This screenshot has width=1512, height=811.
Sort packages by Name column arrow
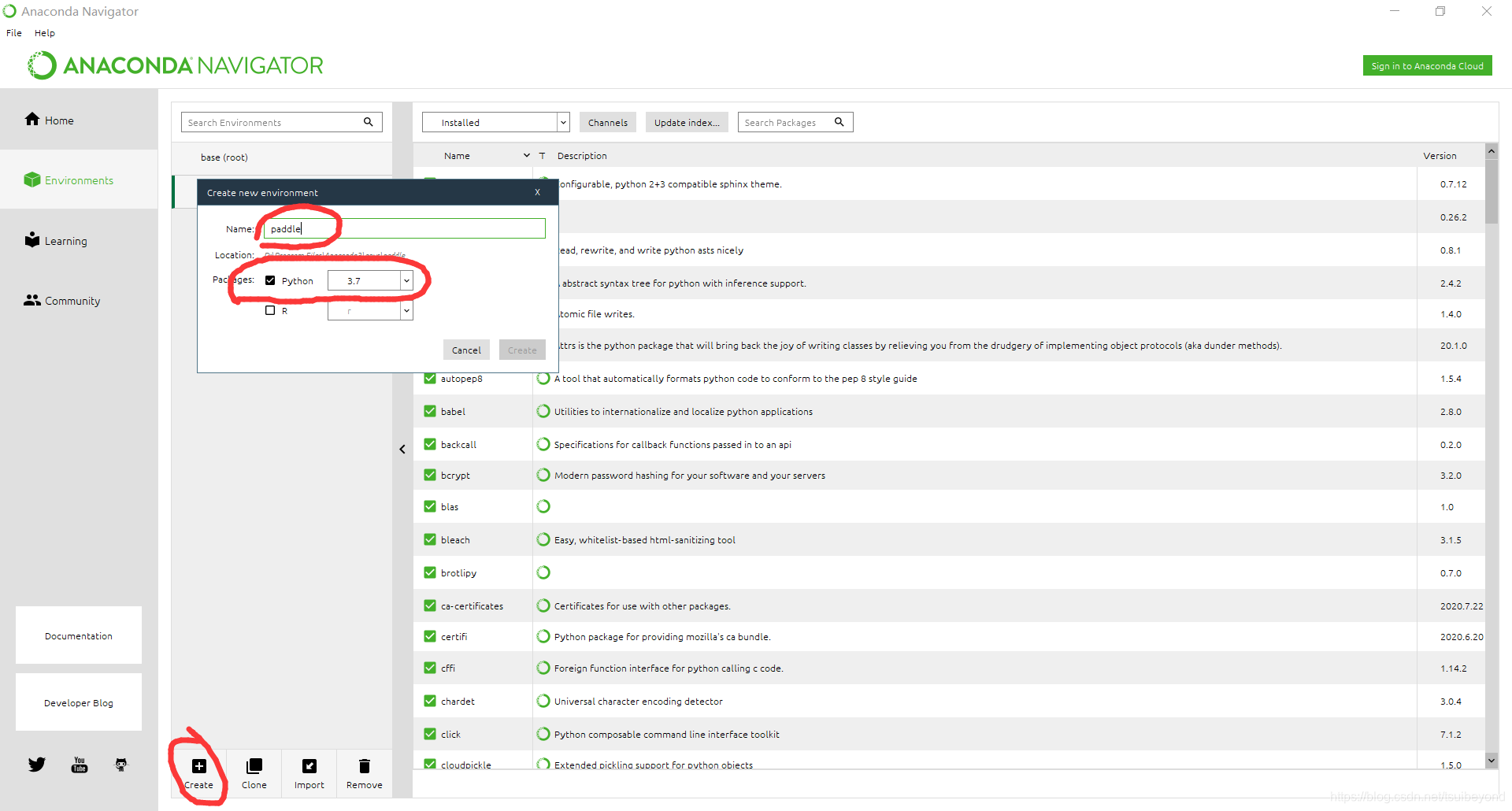click(527, 156)
